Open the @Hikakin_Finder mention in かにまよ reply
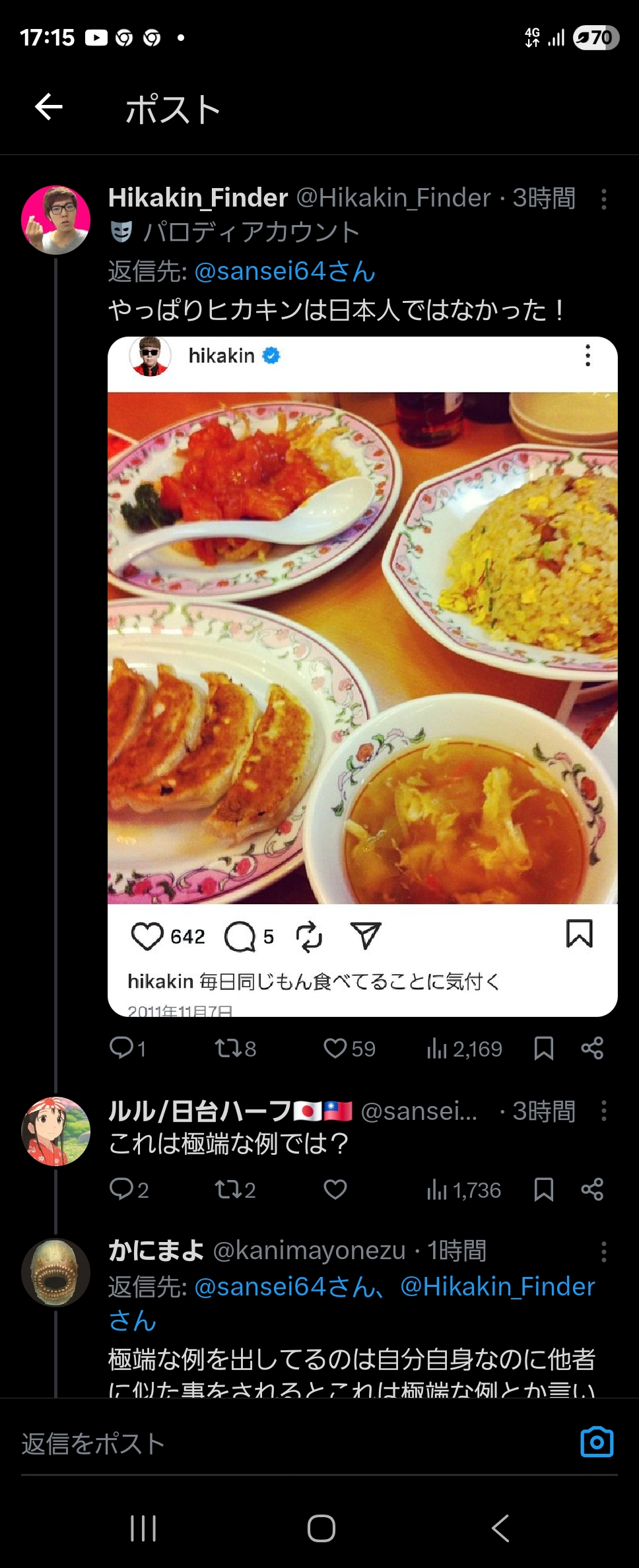This screenshot has width=639, height=1568. (498, 1286)
